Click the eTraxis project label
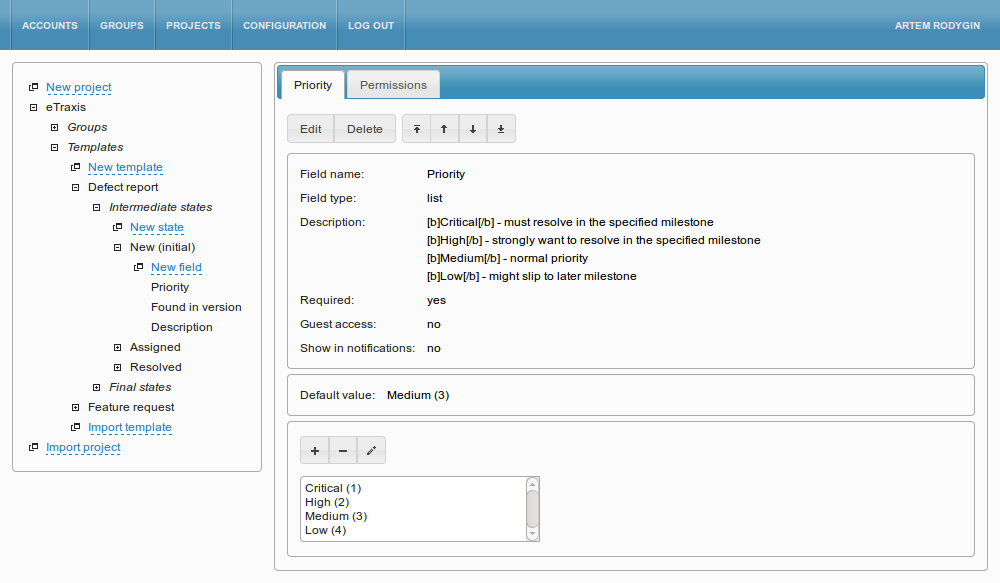Screen dimensions: 1000x583 (66, 107)
